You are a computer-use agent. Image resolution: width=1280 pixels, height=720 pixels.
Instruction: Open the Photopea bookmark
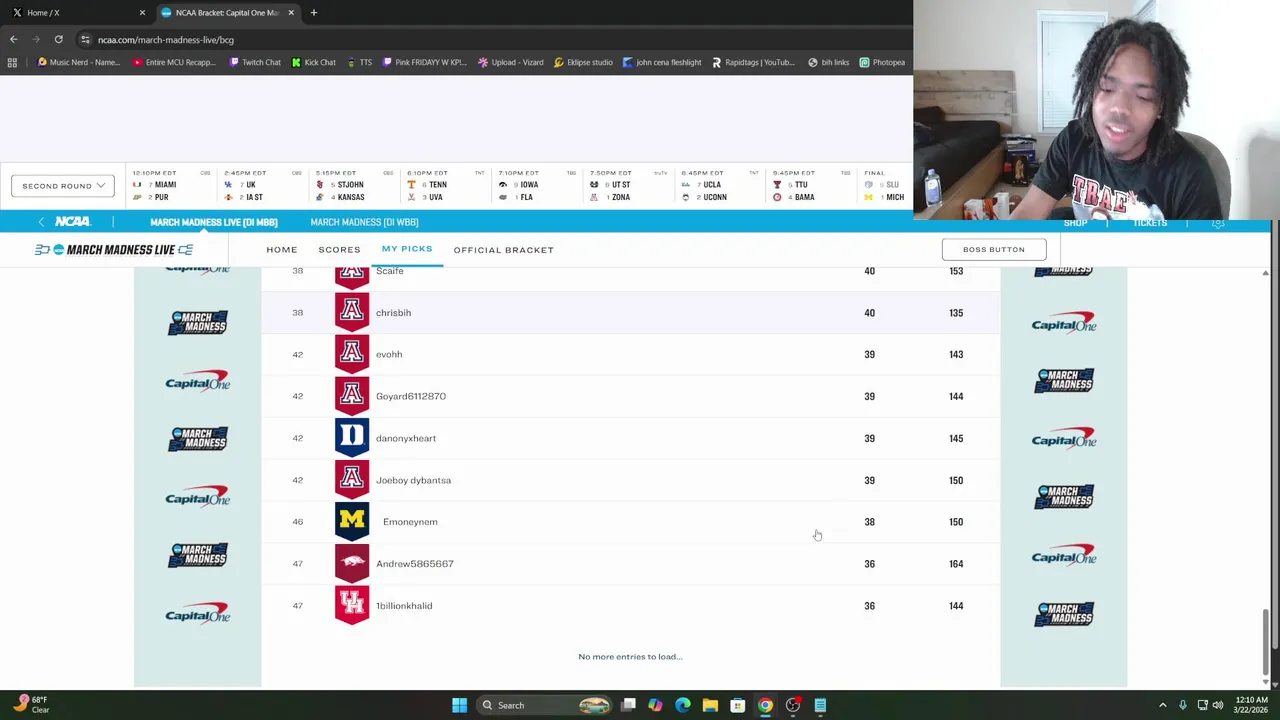(x=882, y=62)
